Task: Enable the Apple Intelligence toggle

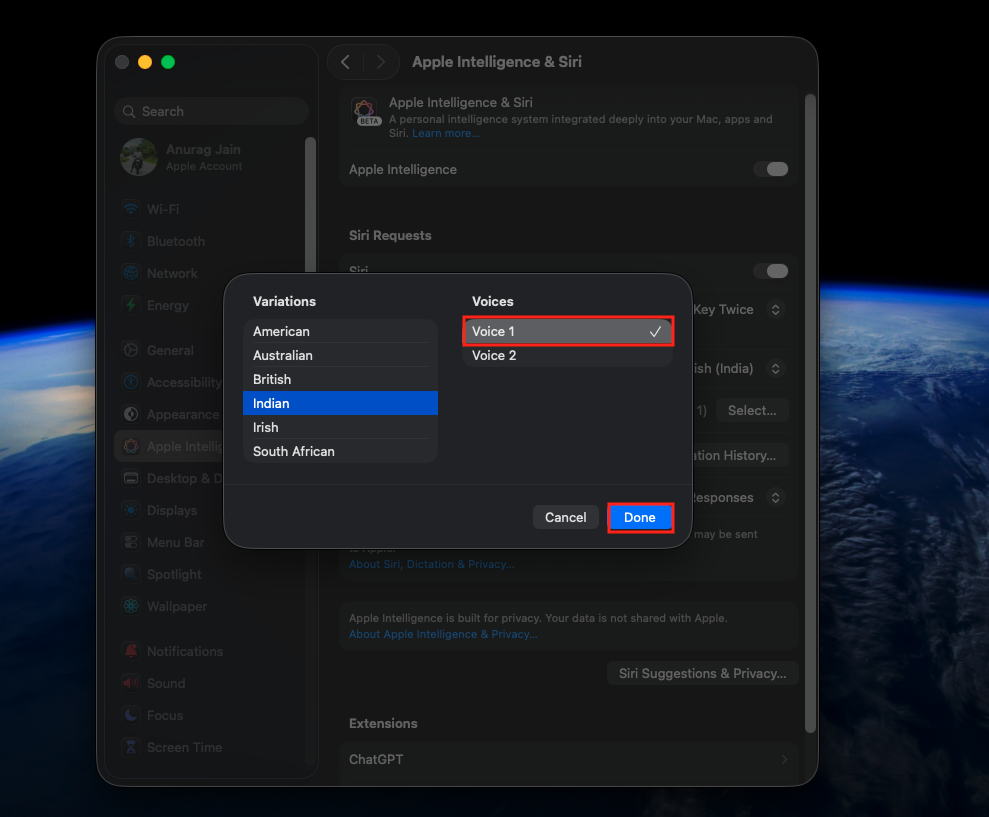Action: 770,169
